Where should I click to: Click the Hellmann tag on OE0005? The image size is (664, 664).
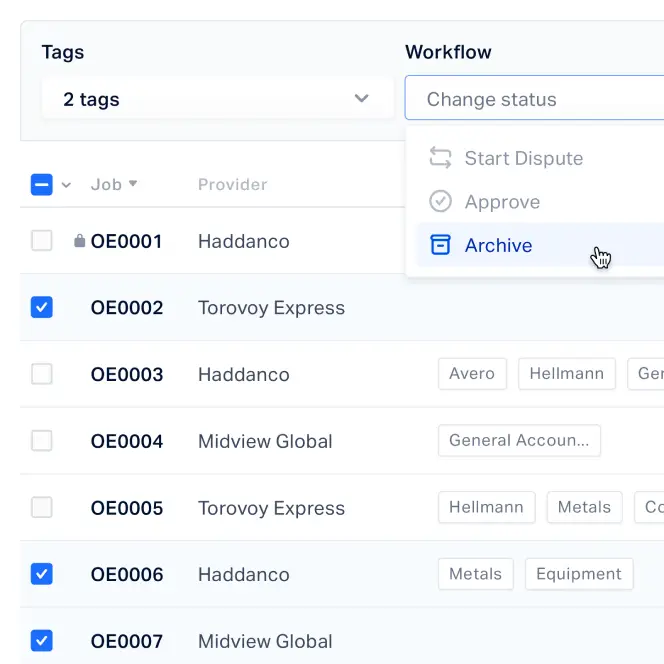pyautogui.click(x=487, y=507)
